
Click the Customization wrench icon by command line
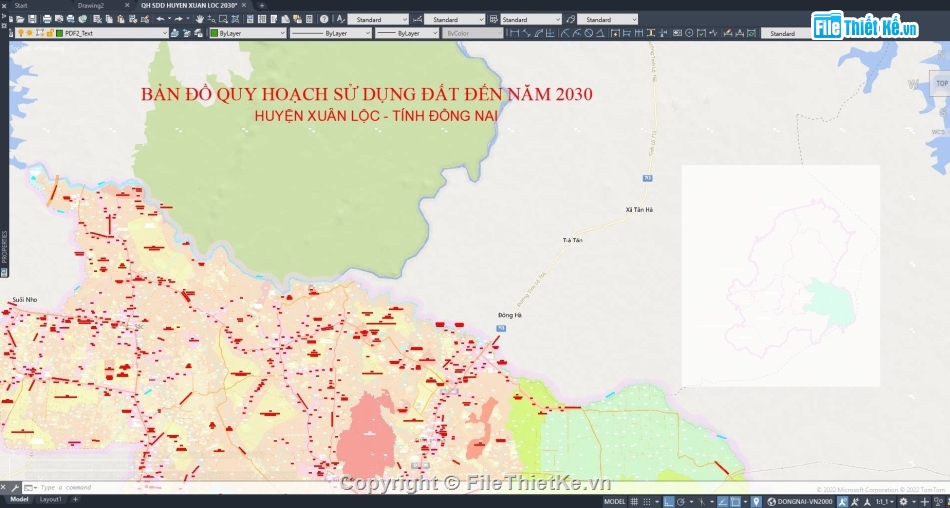click(15, 487)
